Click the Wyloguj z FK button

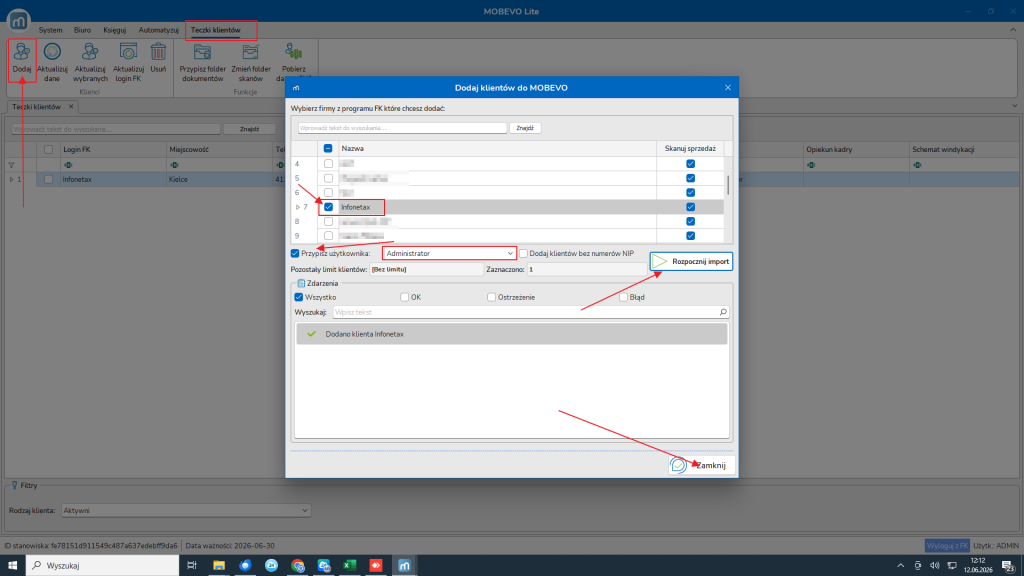tap(947, 545)
